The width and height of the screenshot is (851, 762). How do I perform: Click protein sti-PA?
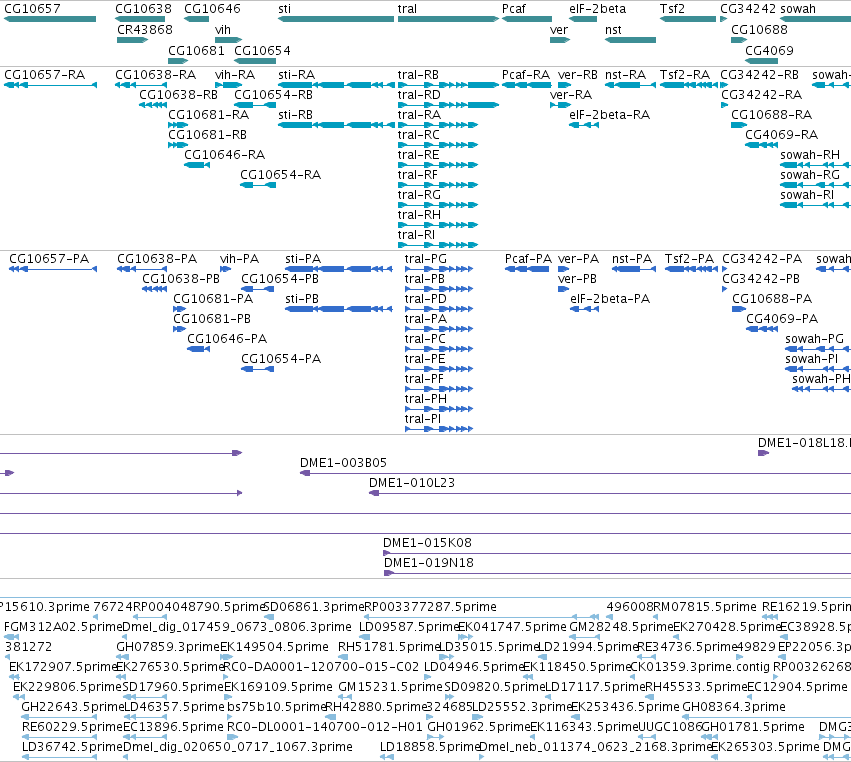pos(339,269)
